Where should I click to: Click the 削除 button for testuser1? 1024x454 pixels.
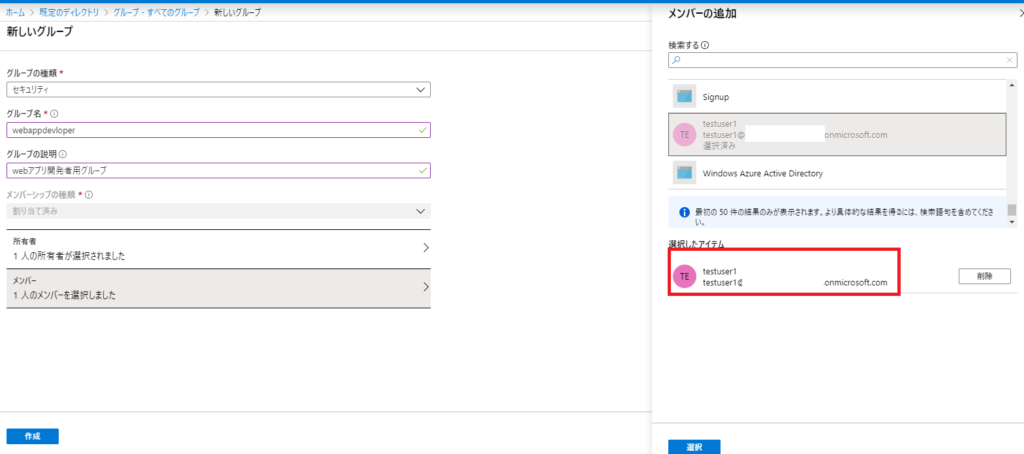[985, 276]
